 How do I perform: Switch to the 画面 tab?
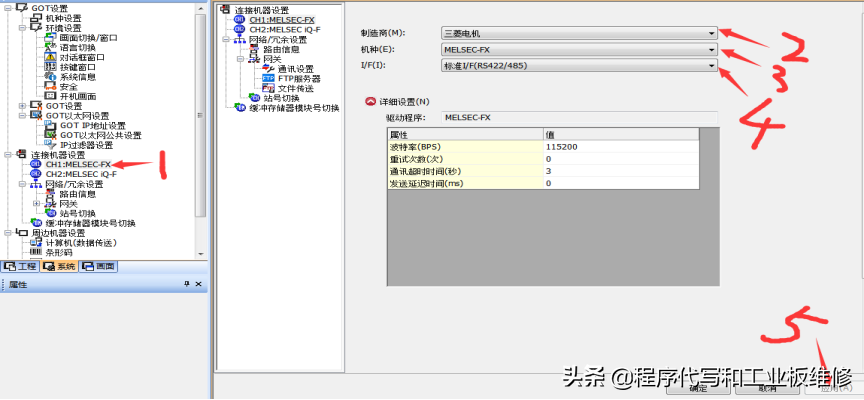(99, 267)
